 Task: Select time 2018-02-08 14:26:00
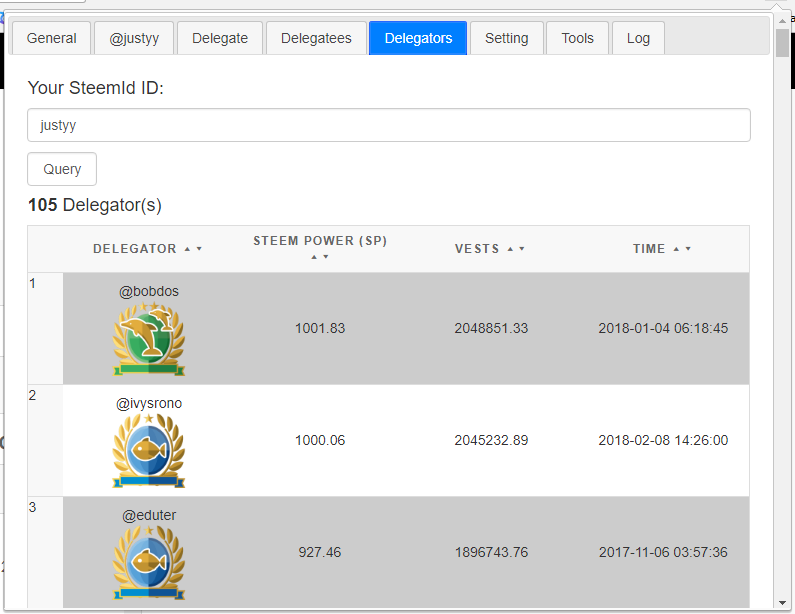click(x=663, y=441)
